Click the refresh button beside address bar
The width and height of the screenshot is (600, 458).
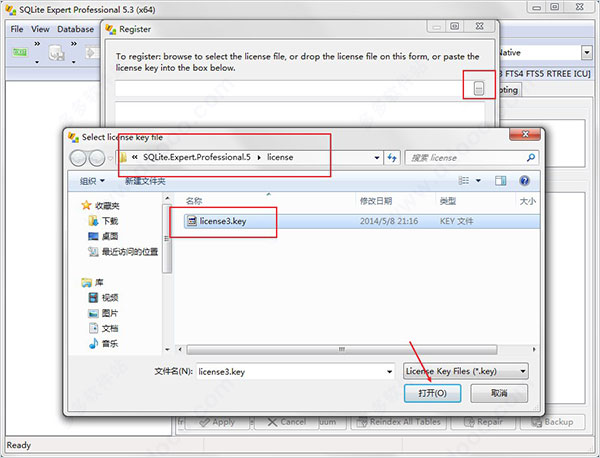[392, 157]
